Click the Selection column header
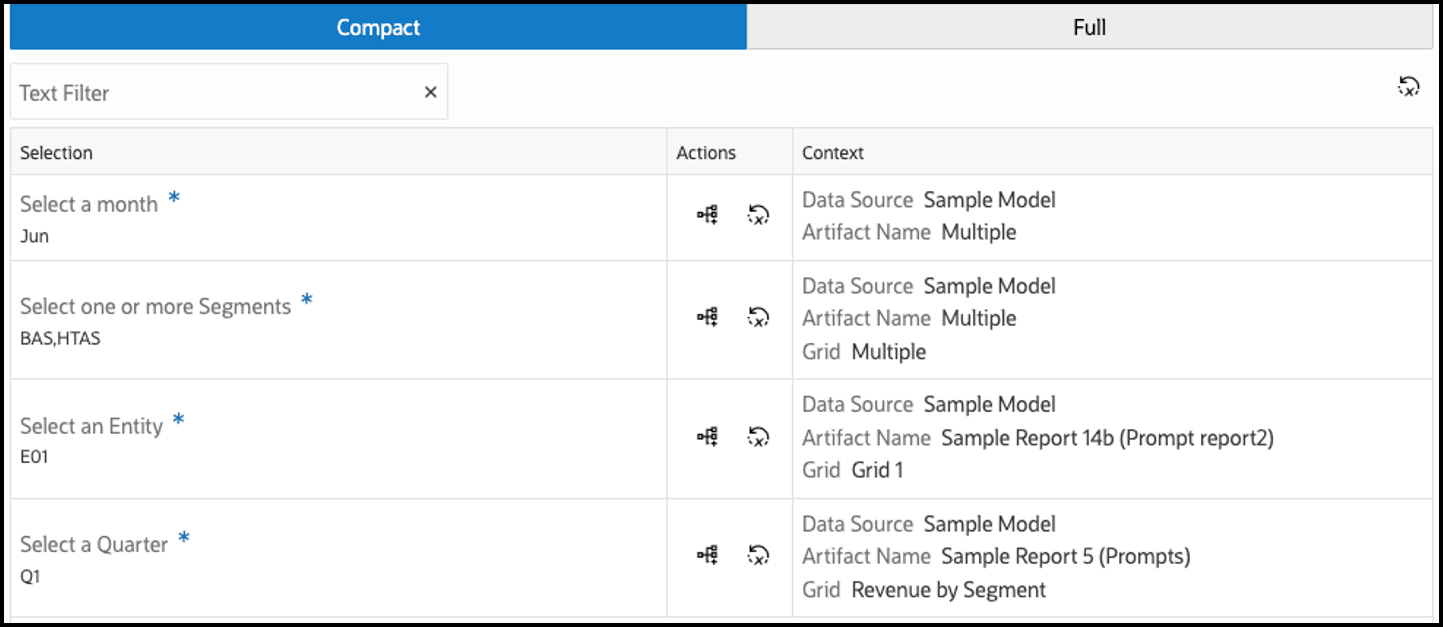Screen dimensions: 1443x627 pos(56,153)
